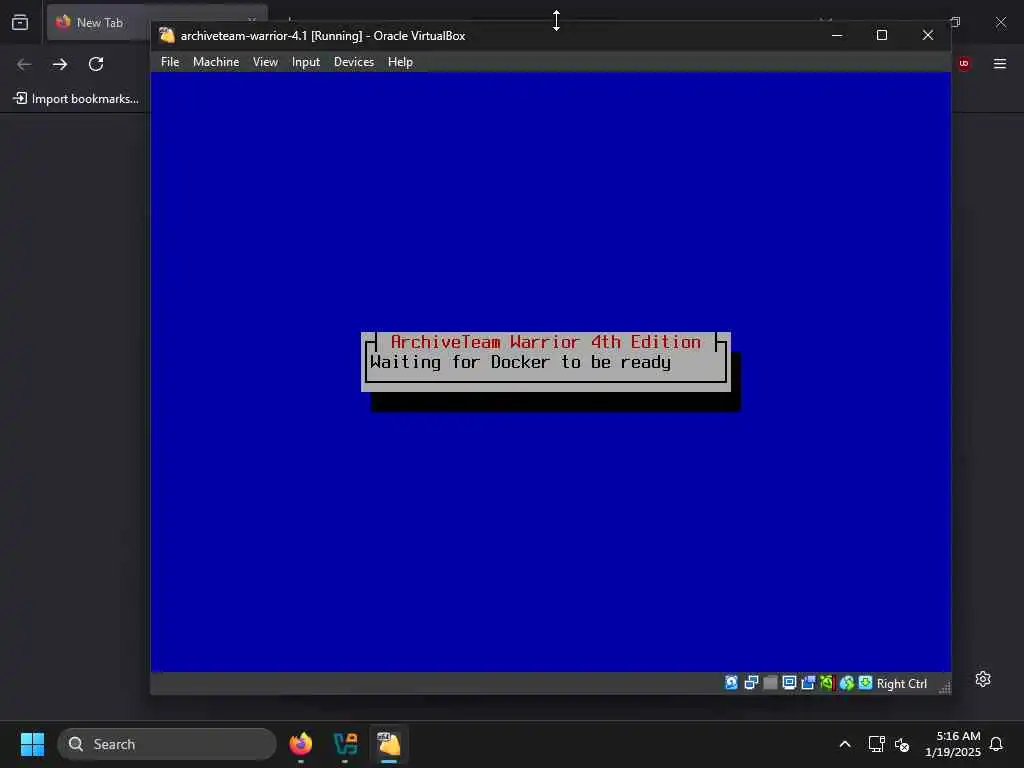
Task: Click the browser back arrow
Action: click(x=24, y=64)
